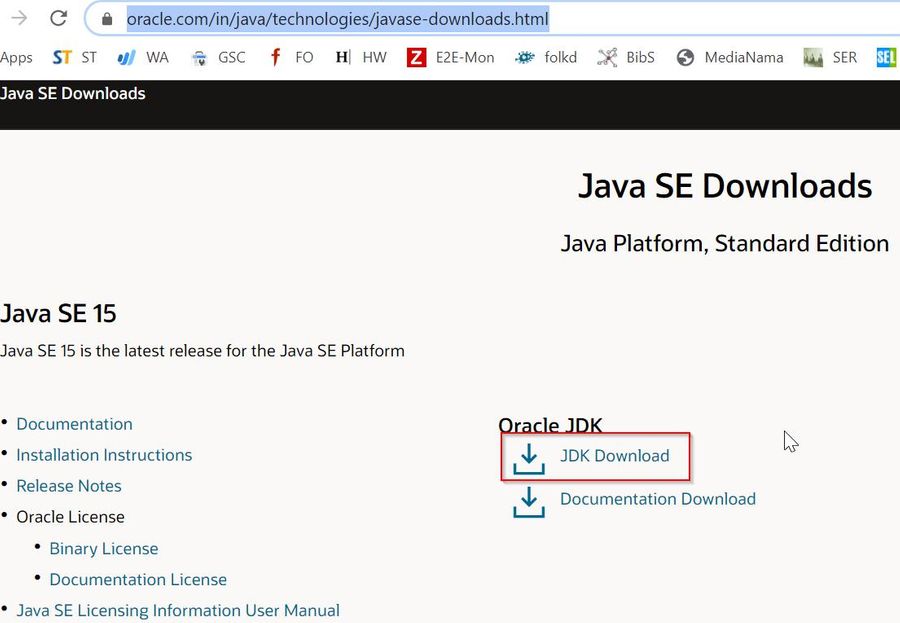Open the WA bookmark

point(143,57)
